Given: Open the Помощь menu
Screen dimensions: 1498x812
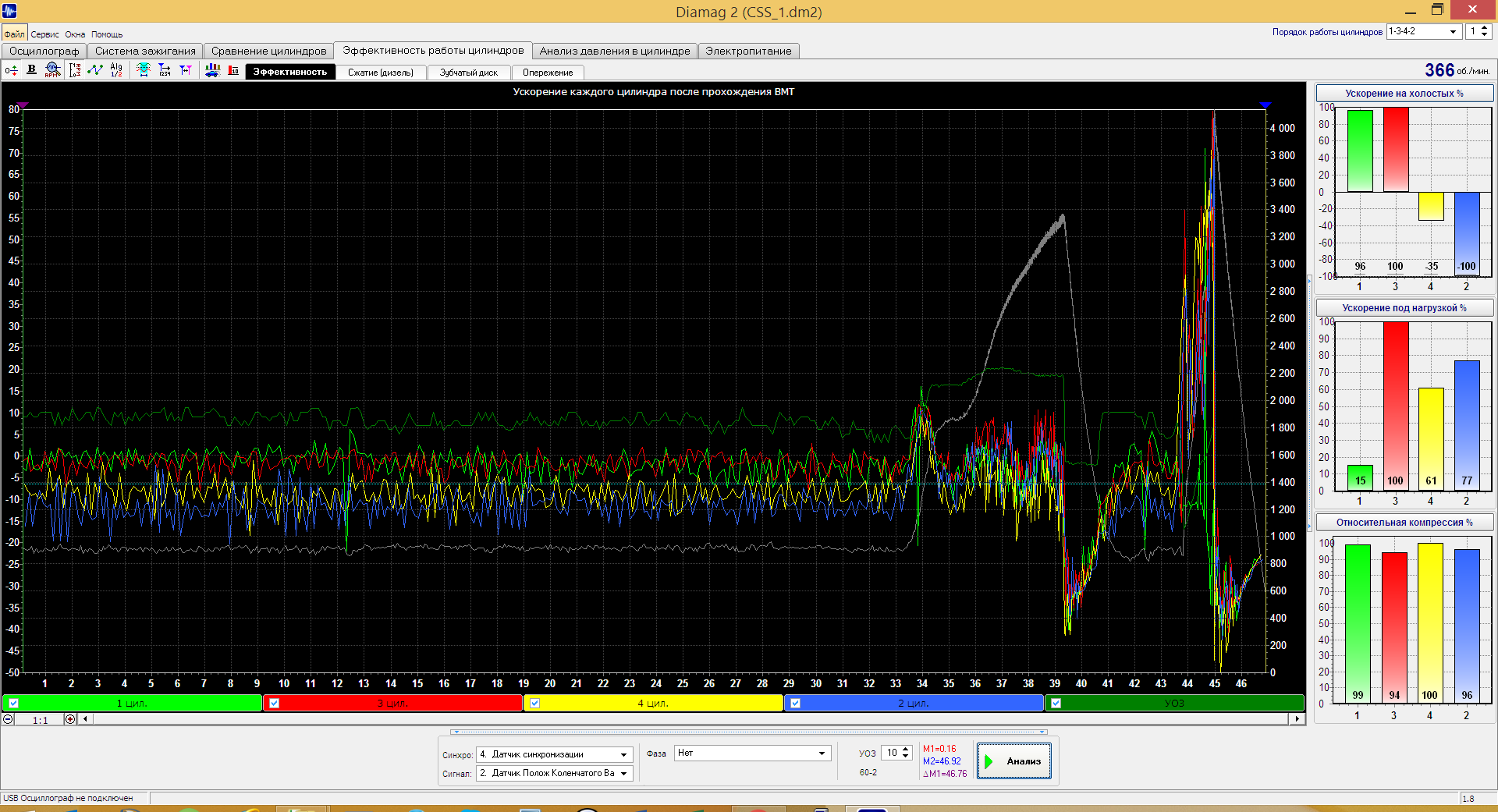Looking at the screenshot, I should [x=107, y=34].
